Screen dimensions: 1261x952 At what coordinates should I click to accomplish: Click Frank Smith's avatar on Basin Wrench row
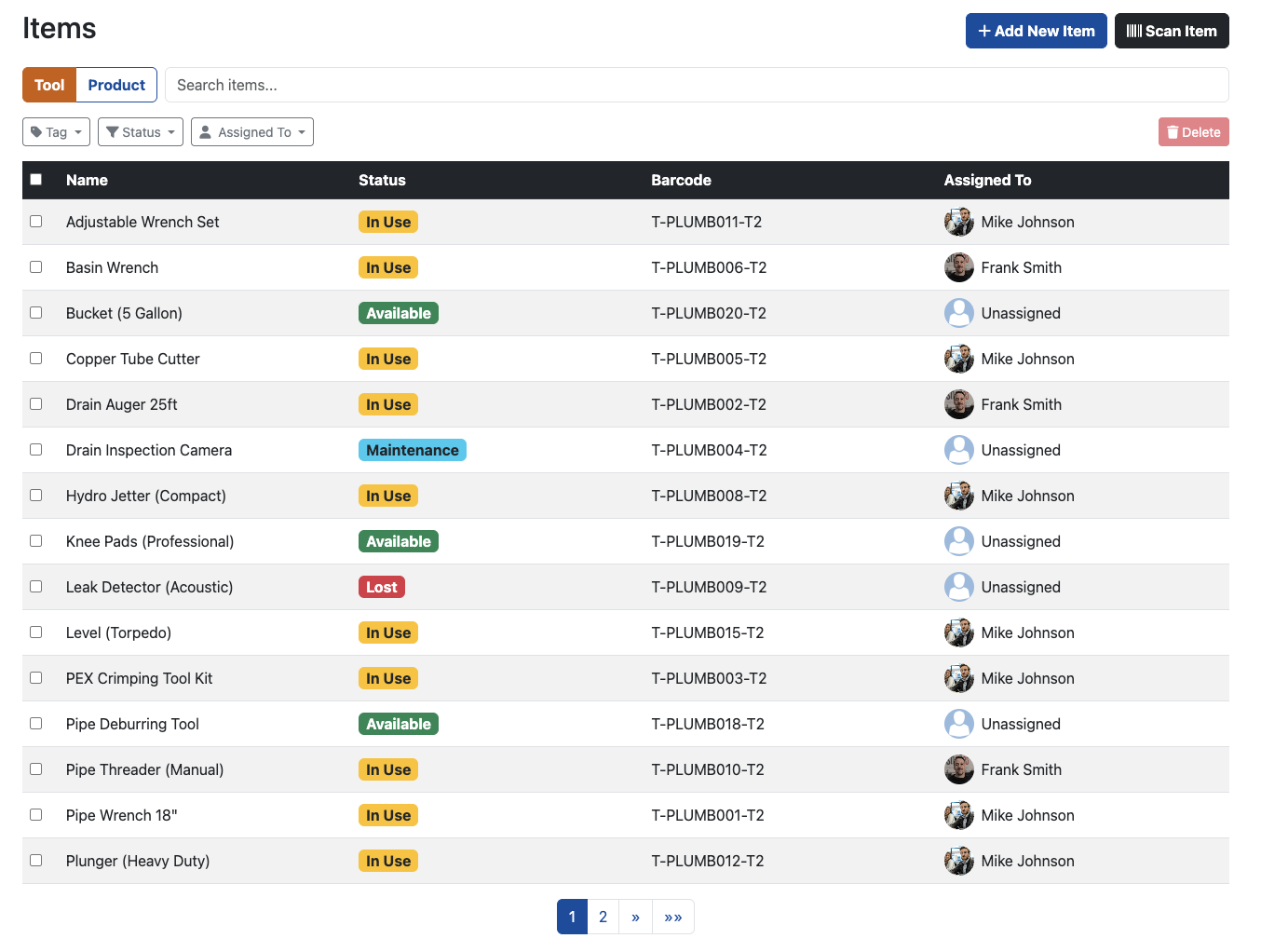tap(958, 267)
